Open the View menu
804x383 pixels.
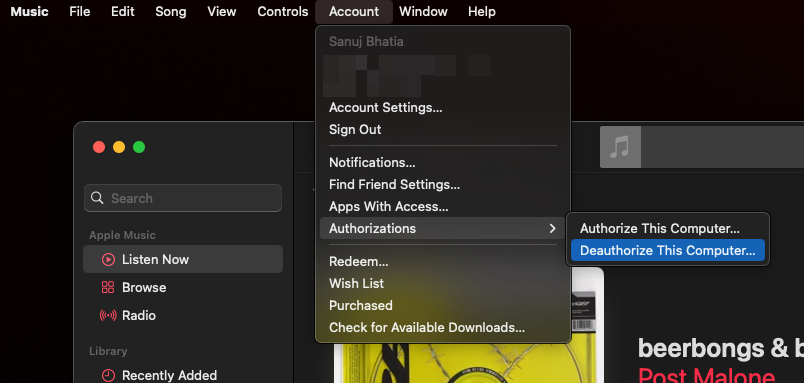click(x=222, y=11)
